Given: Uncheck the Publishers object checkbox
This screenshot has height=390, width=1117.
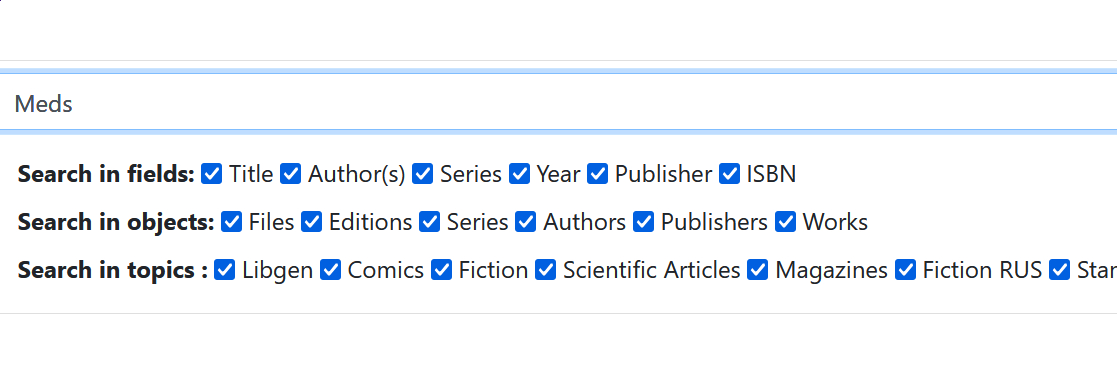Looking at the screenshot, I should 644,222.
